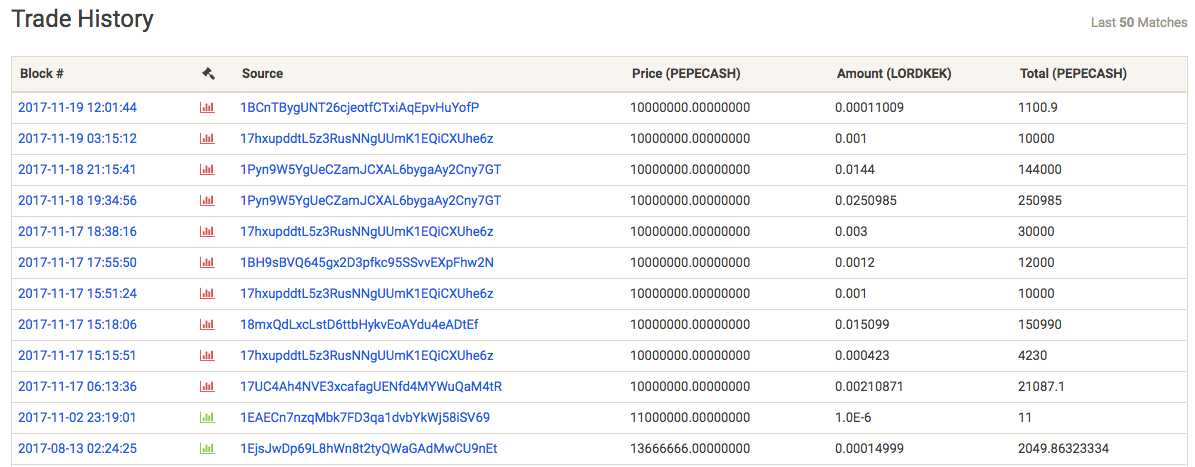Viewport: 1195px width, 467px height.
Task: Select the total cell 144000
Action: point(1040,169)
